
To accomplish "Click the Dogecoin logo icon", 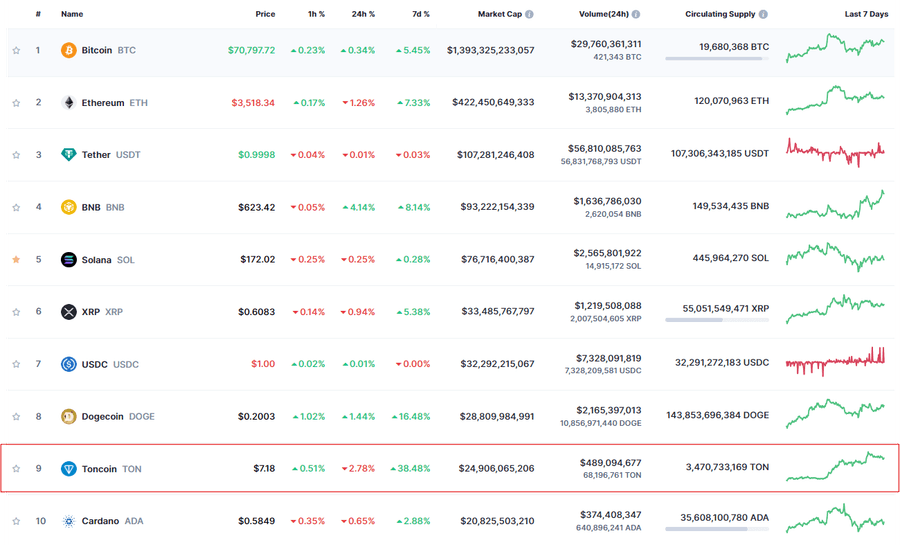I will 69,416.
